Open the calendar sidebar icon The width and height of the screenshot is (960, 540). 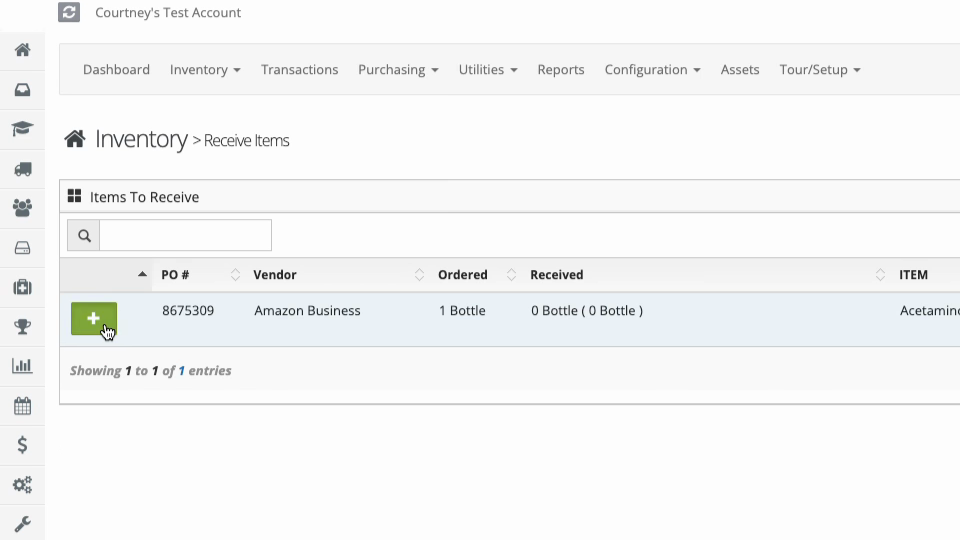23,406
